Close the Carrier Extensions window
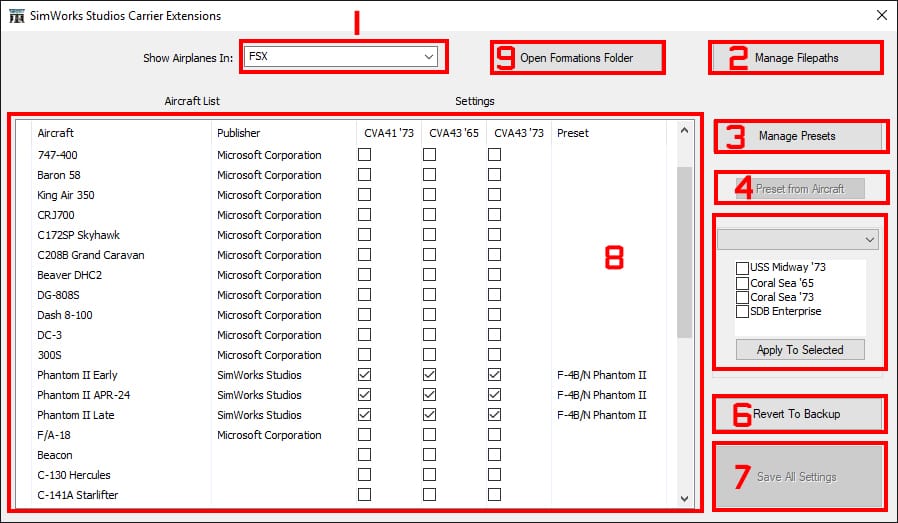 pos(881,16)
